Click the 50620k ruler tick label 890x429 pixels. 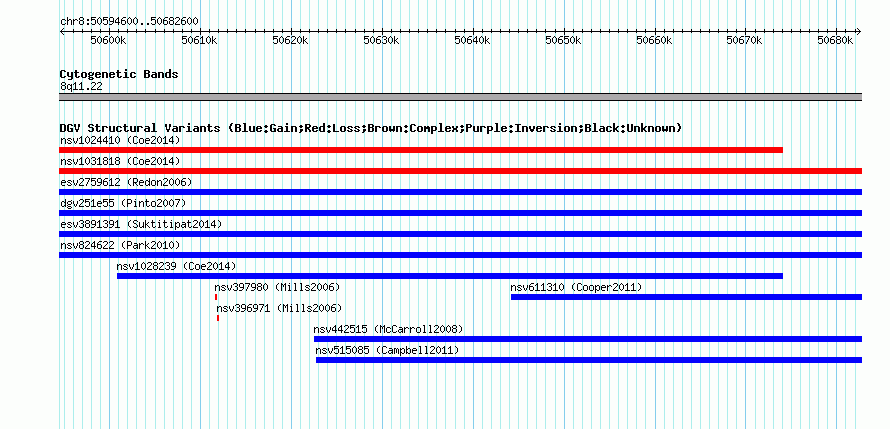290,40
